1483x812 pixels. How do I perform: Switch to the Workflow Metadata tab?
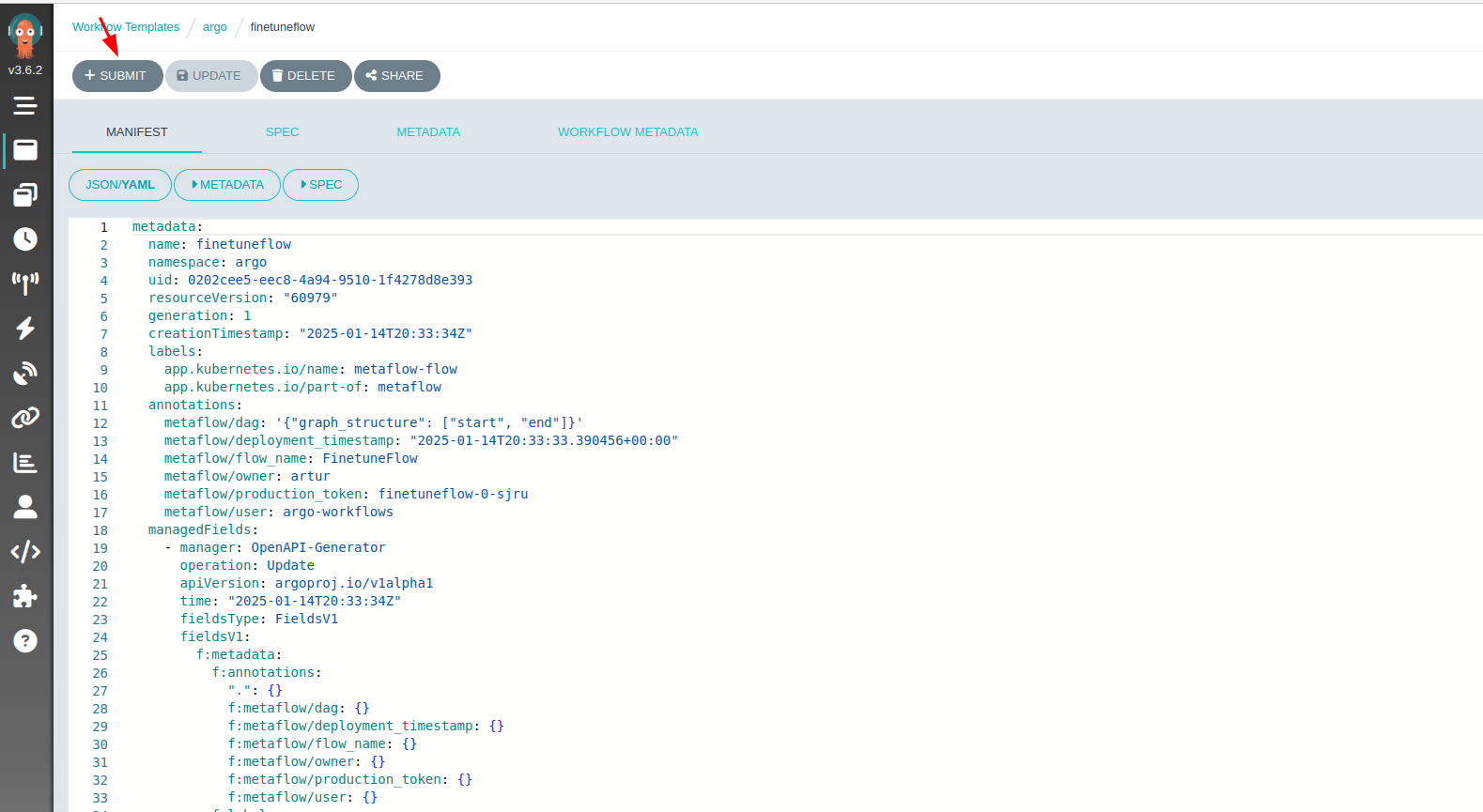(628, 132)
